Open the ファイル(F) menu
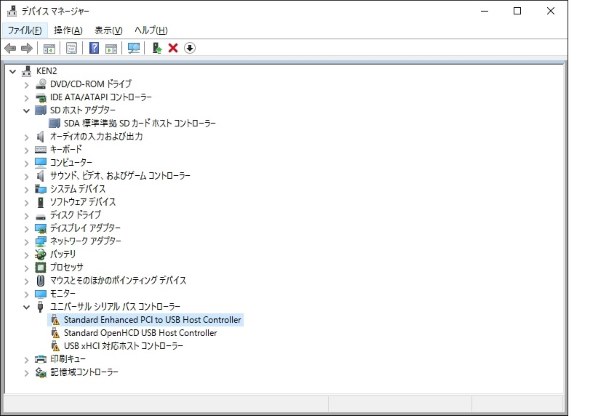Viewport: 596px width, 416px height. click(25, 30)
